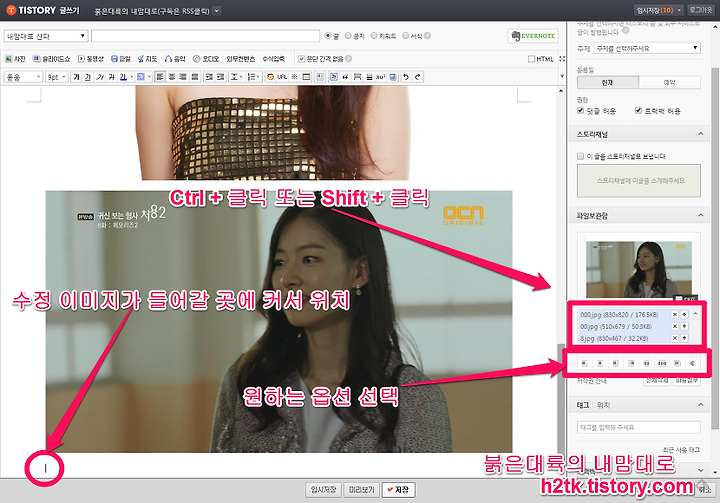Choose the text background color swatch

tap(141, 77)
